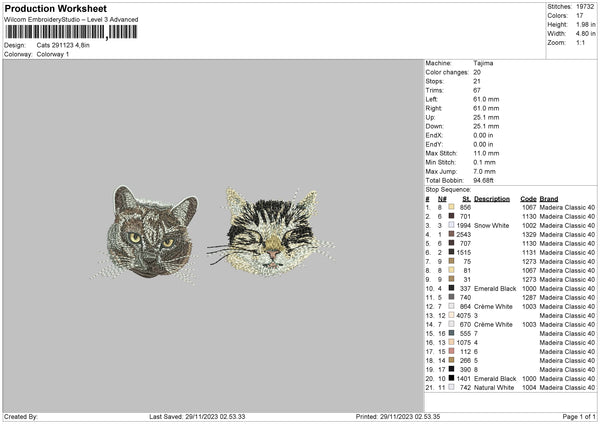Select the Snow White swatch in stop 3
This screenshot has width=600, height=424.
pyautogui.click(x=452, y=226)
